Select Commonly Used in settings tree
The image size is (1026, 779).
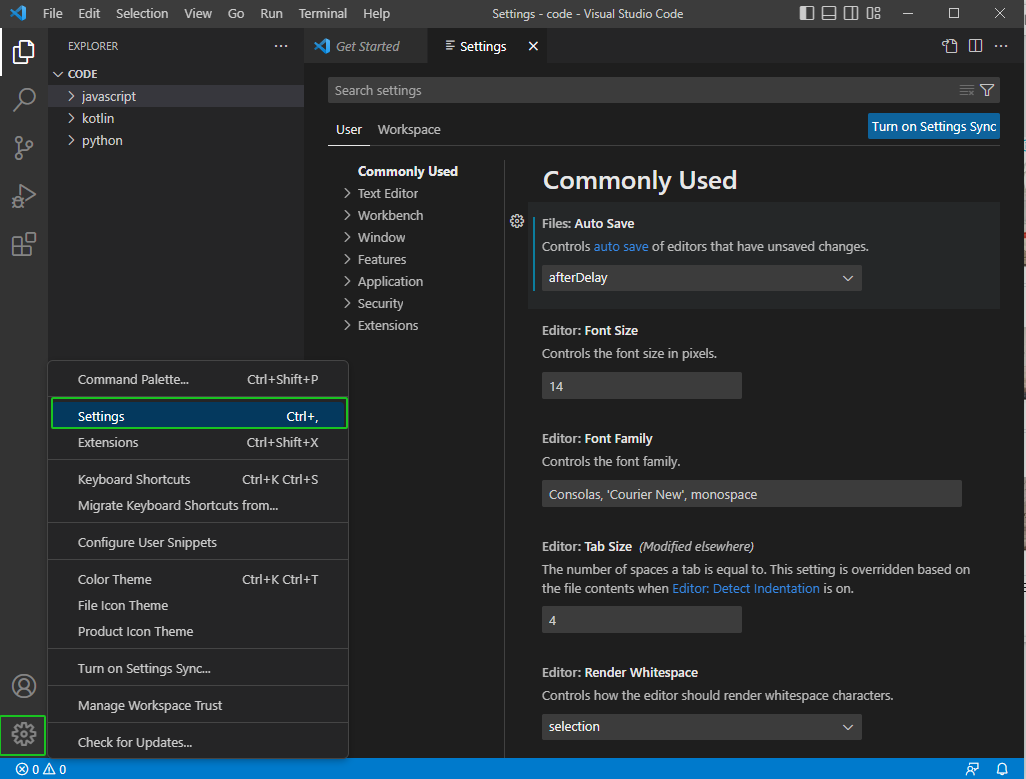coord(407,171)
